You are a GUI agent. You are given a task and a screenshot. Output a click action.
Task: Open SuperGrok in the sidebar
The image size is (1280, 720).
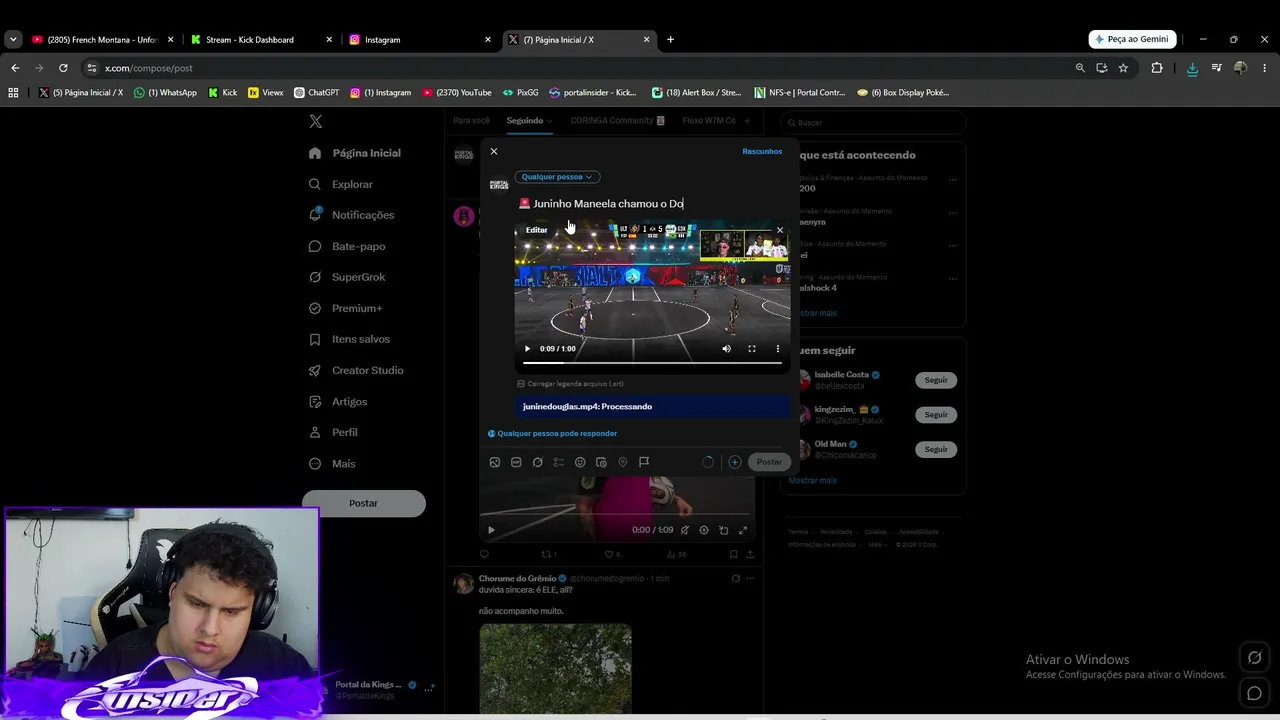coord(347,277)
